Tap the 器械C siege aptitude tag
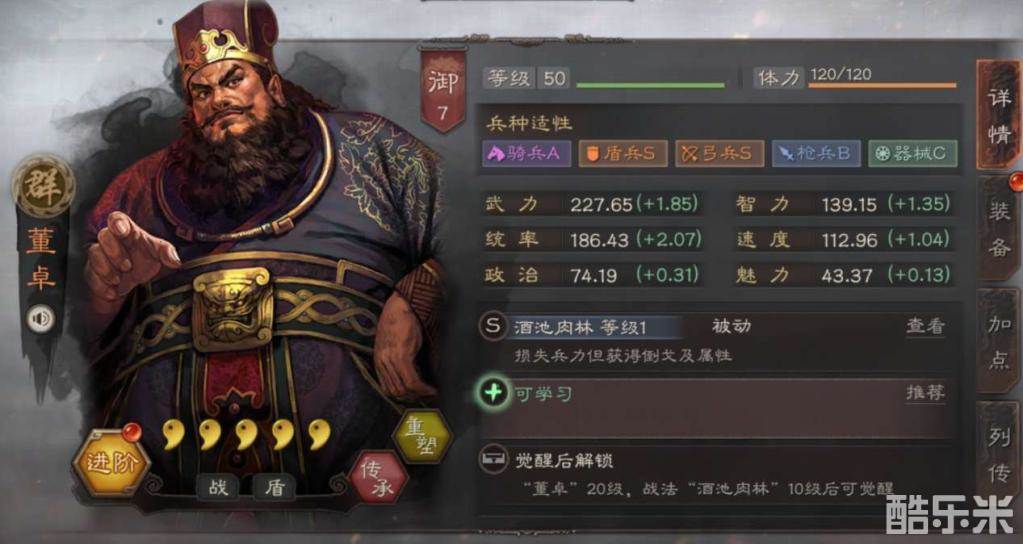 click(913, 153)
